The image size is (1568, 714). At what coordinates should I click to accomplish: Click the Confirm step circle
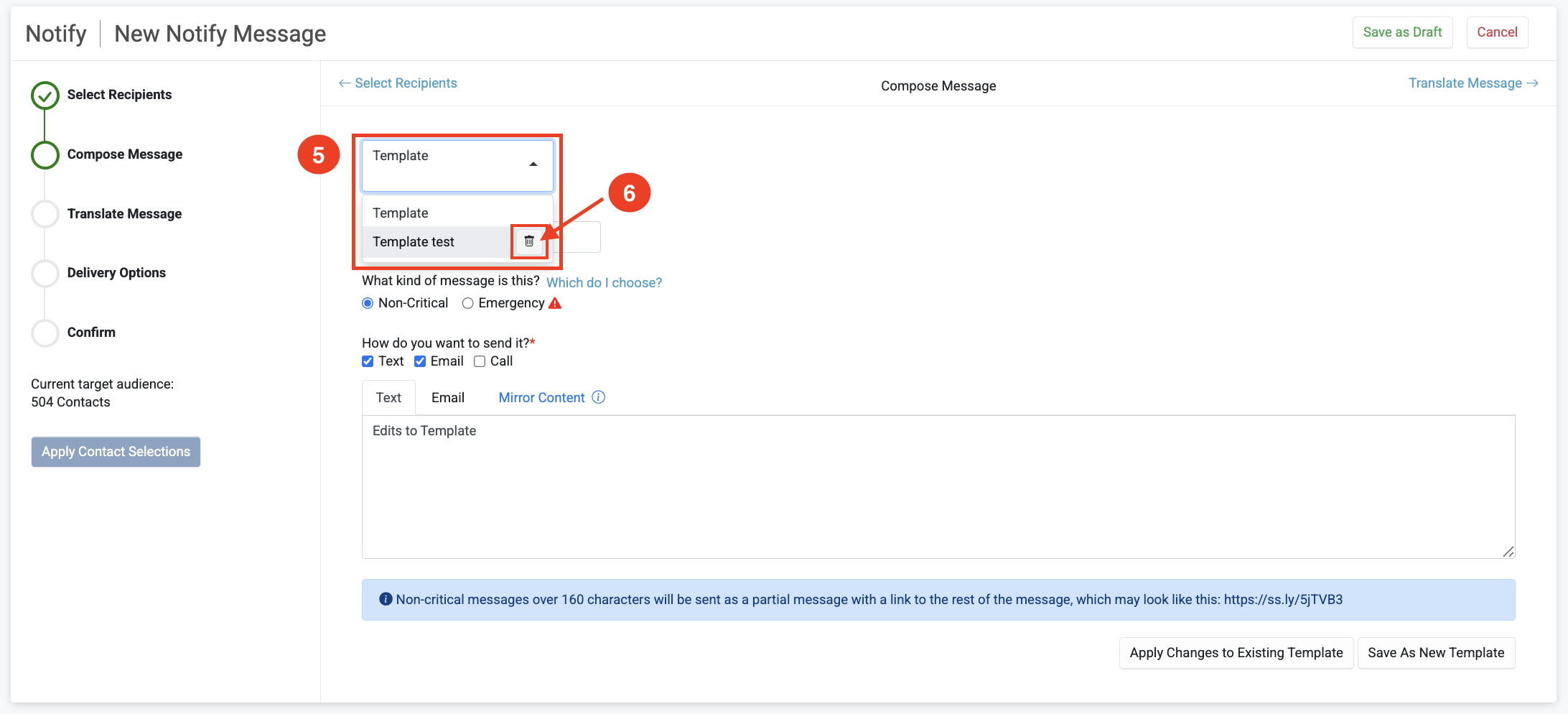click(45, 333)
